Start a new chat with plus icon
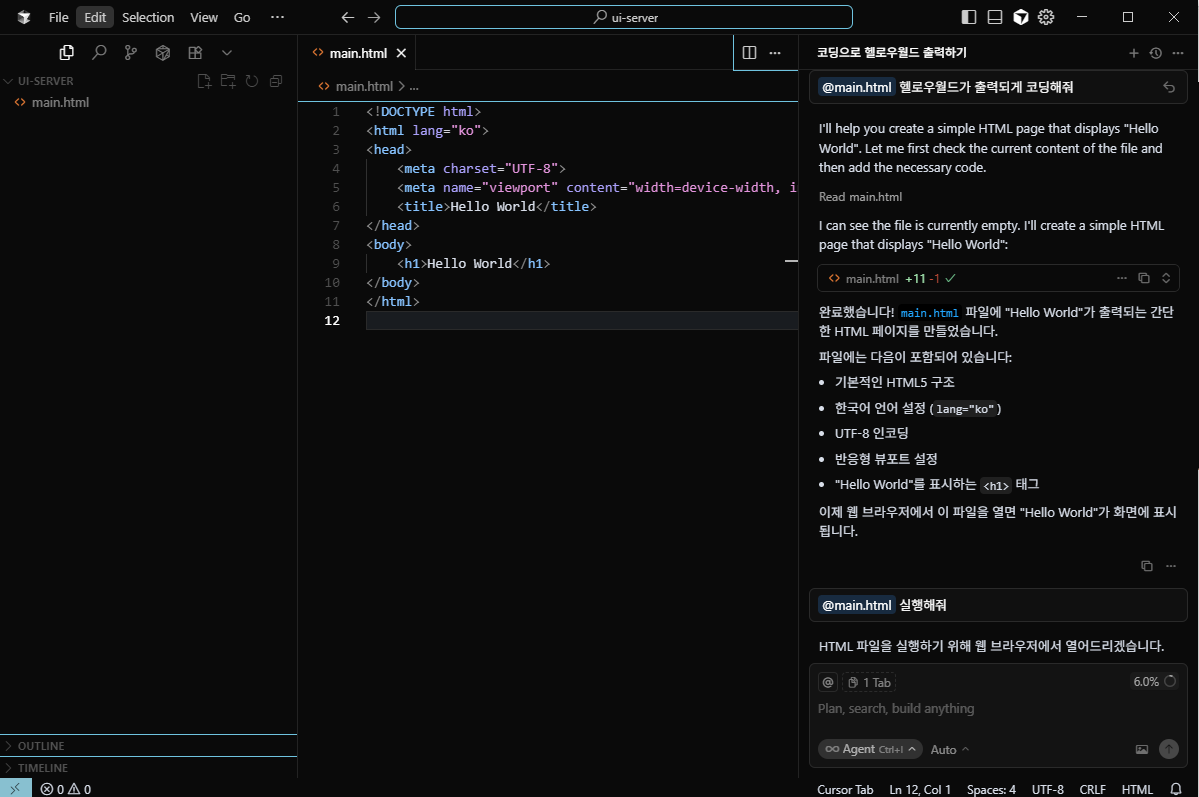 pos(1133,53)
